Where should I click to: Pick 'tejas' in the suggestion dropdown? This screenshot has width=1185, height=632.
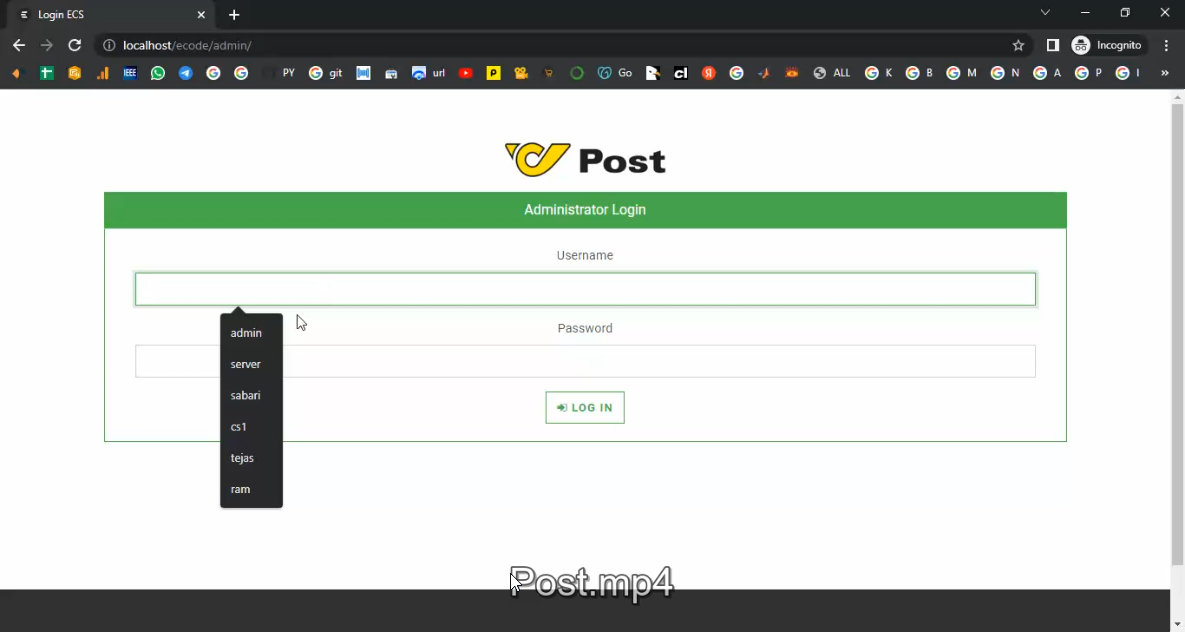coord(242,458)
